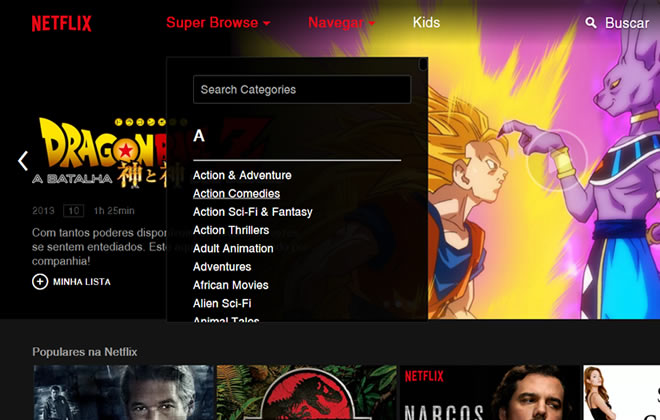Open the Jurassic Park thumbnail
The image size is (660, 420).
click(306, 392)
